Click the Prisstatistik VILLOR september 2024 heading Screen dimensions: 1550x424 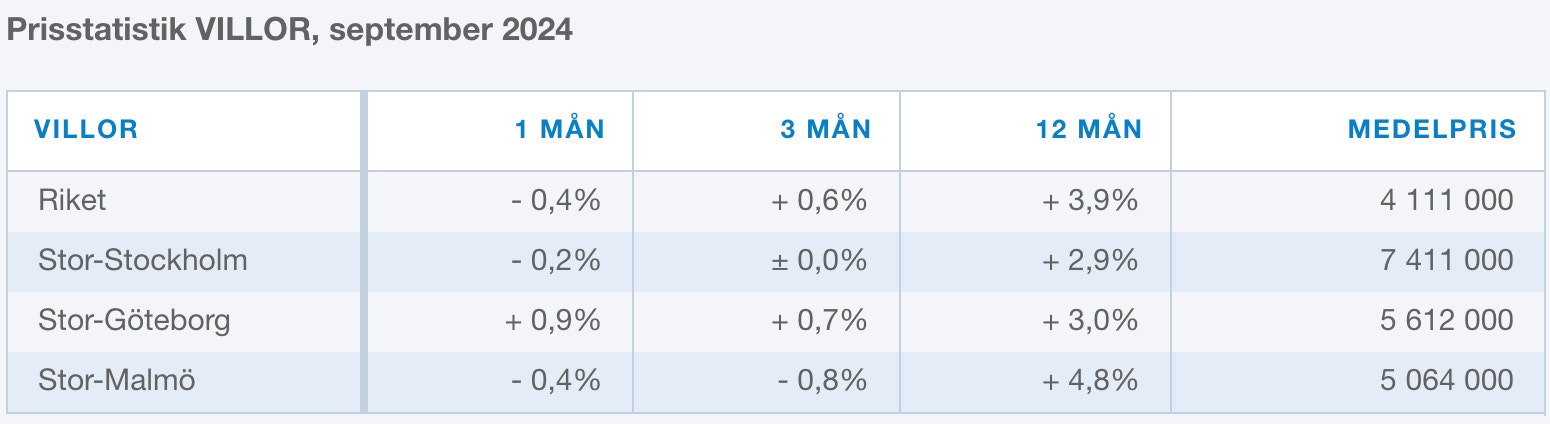290,30
